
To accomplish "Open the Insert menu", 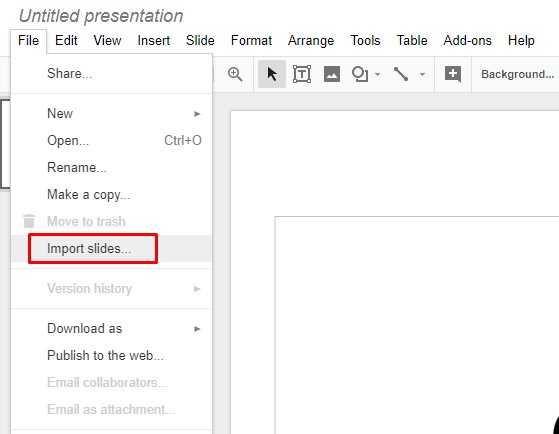I will pyautogui.click(x=154, y=40).
